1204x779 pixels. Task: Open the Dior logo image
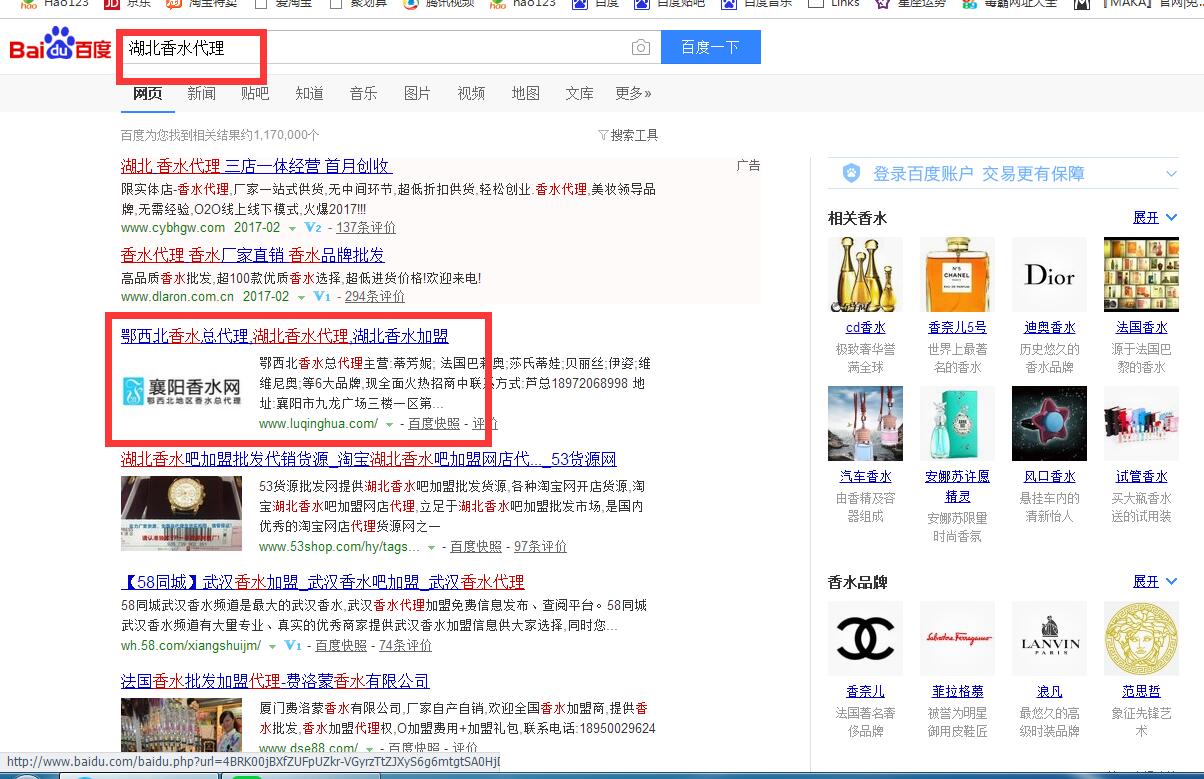point(1049,274)
